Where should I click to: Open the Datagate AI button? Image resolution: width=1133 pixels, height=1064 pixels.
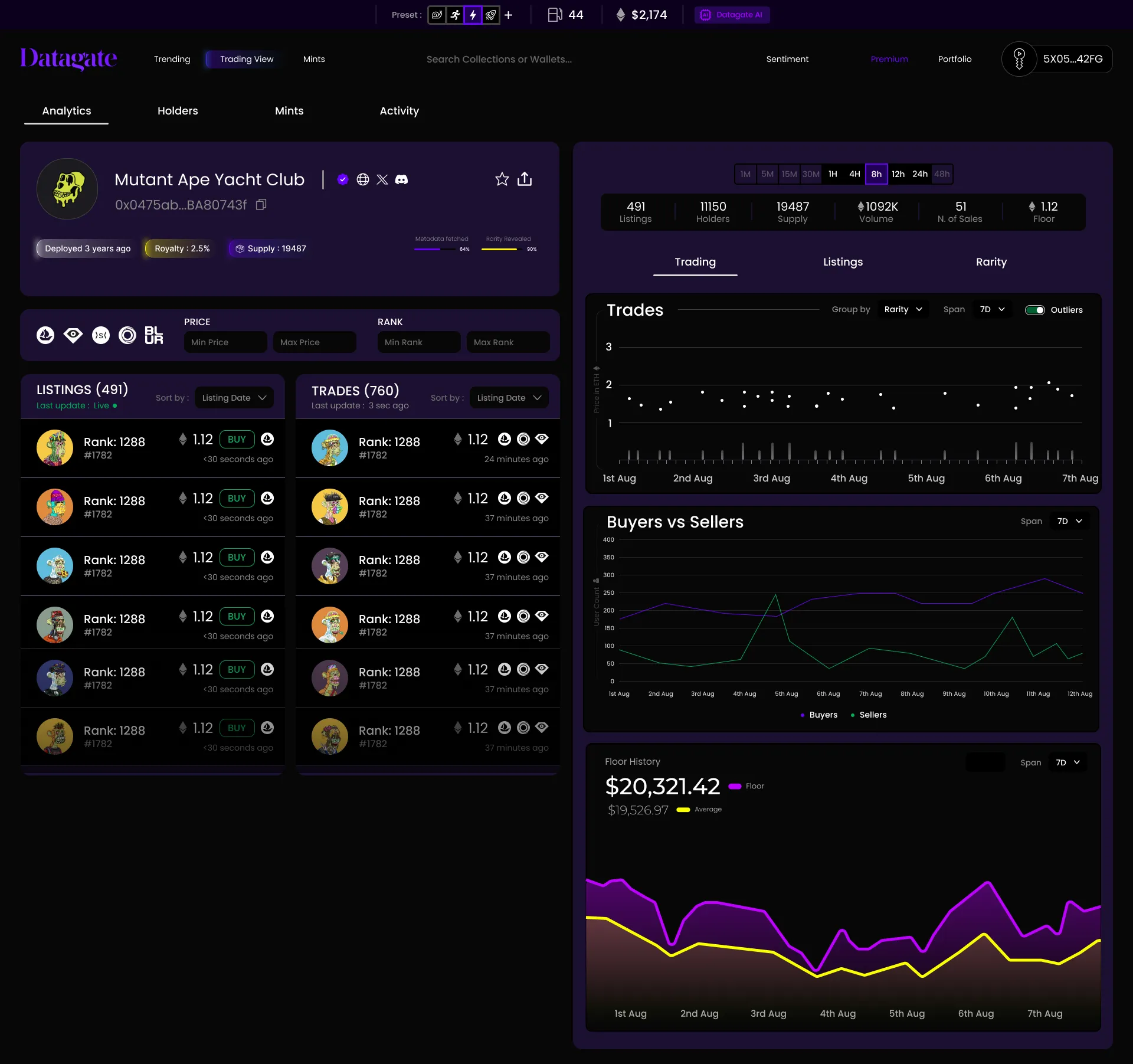pyautogui.click(x=732, y=15)
